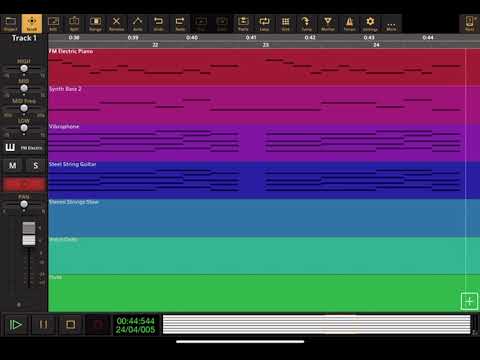Tap the keyboard instrument icon
This screenshot has width=480, height=360.
tap(10, 147)
